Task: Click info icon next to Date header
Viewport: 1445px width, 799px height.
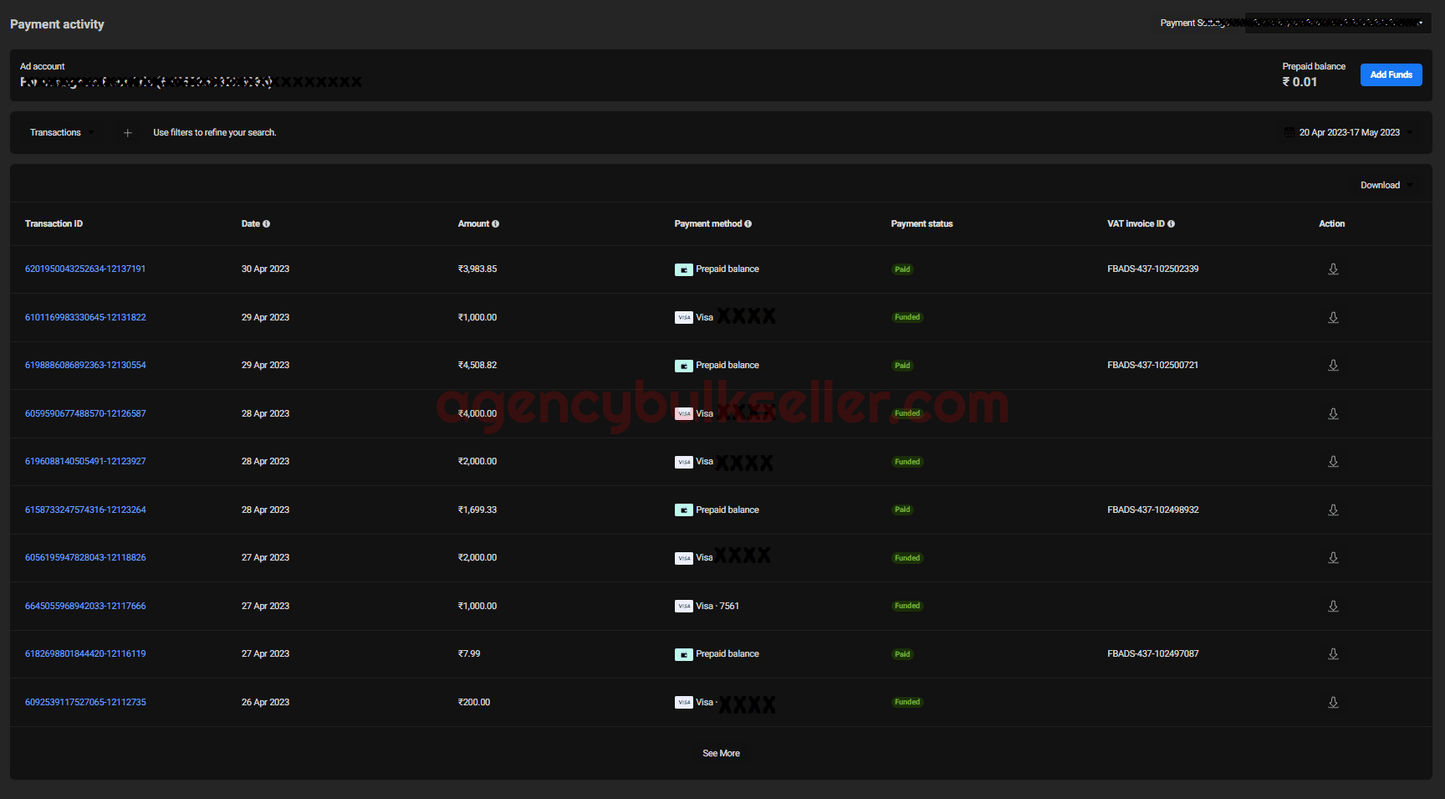Action: tap(266, 224)
